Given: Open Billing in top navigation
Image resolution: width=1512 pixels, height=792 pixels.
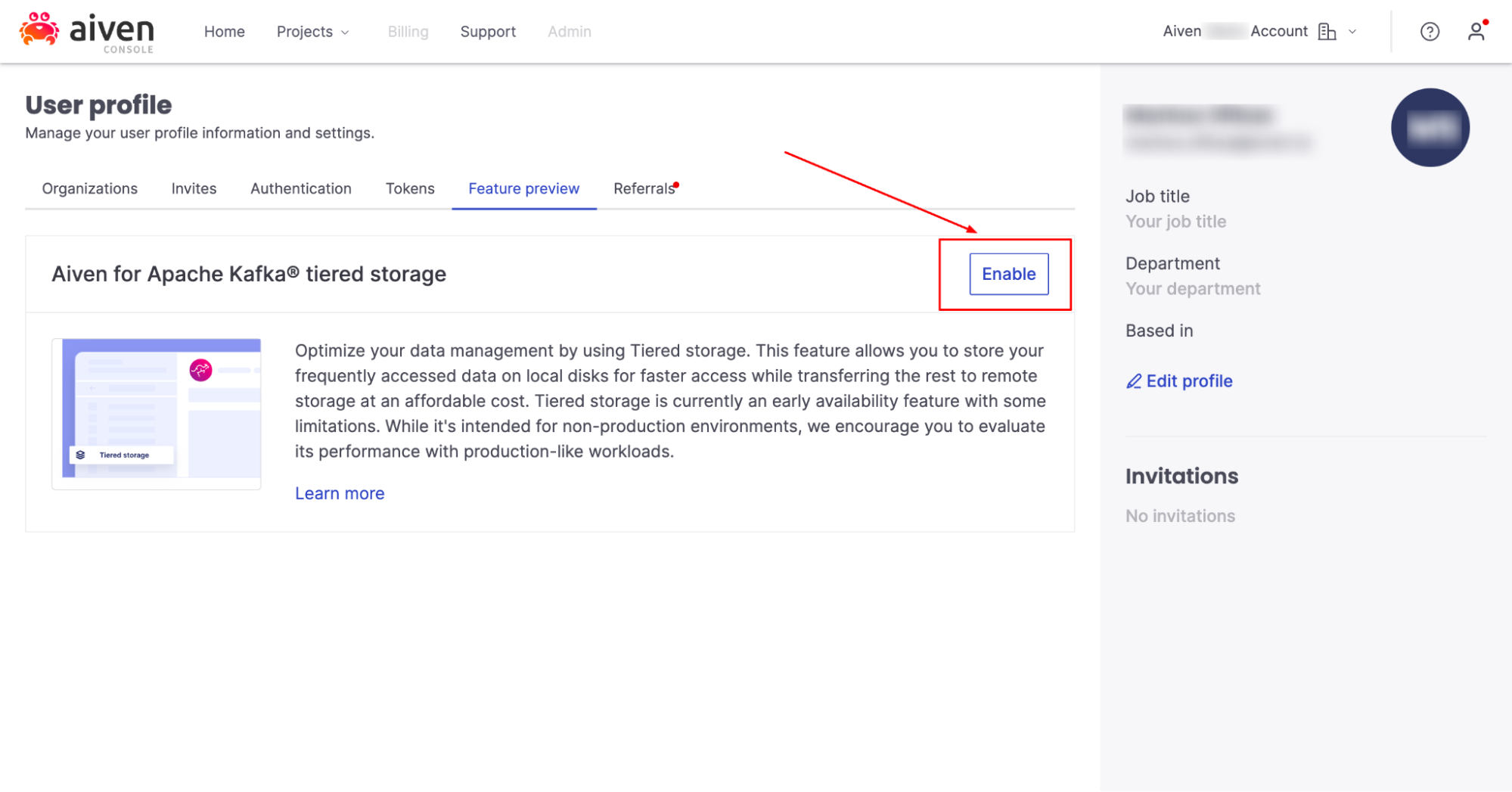Looking at the screenshot, I should (x=408, y=32).
